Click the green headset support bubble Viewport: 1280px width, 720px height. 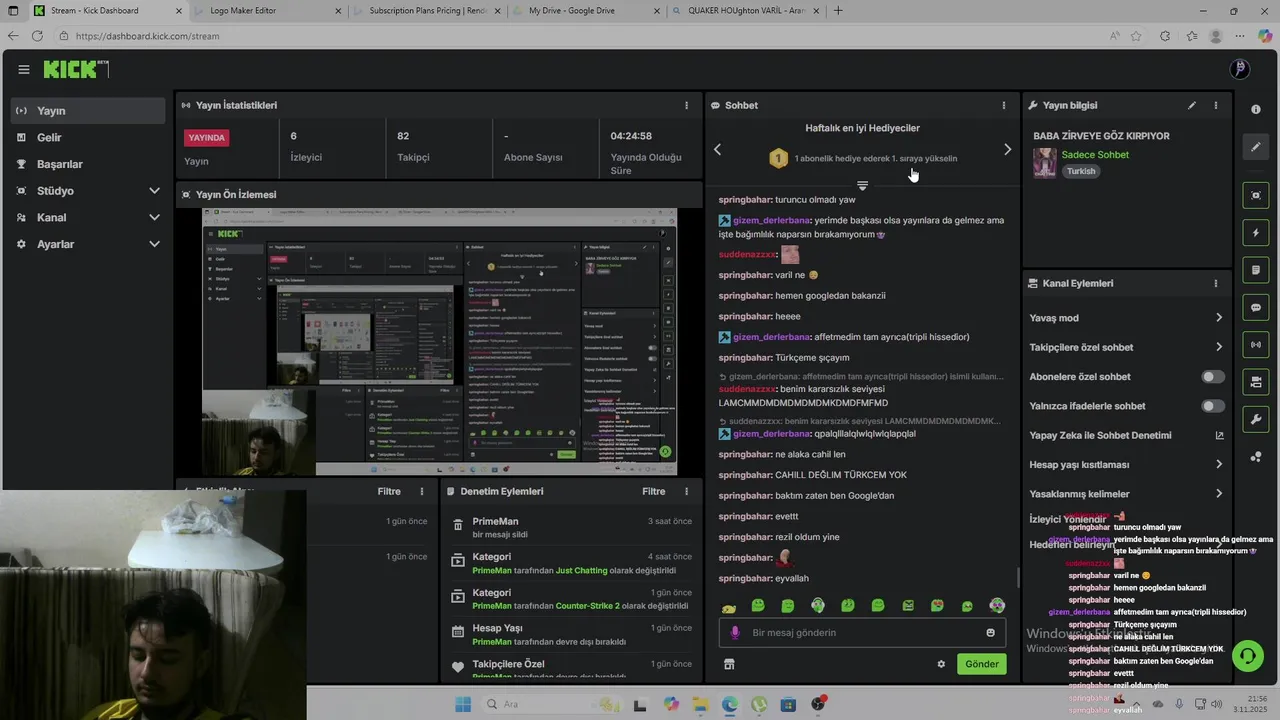point(1247,656)
